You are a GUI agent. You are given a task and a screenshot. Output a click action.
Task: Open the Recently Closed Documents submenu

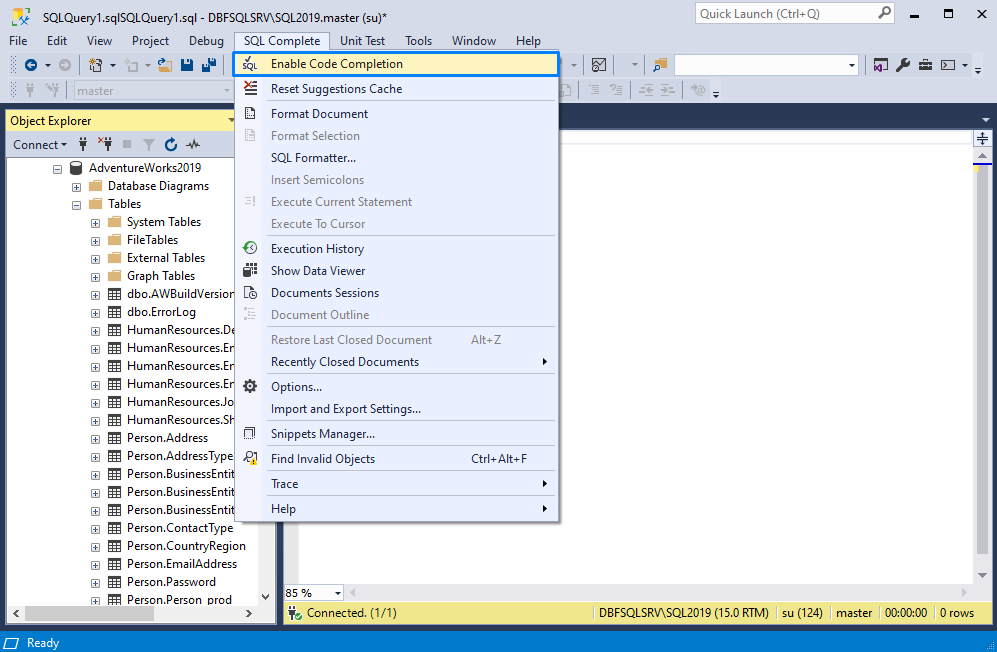[396, 361]
